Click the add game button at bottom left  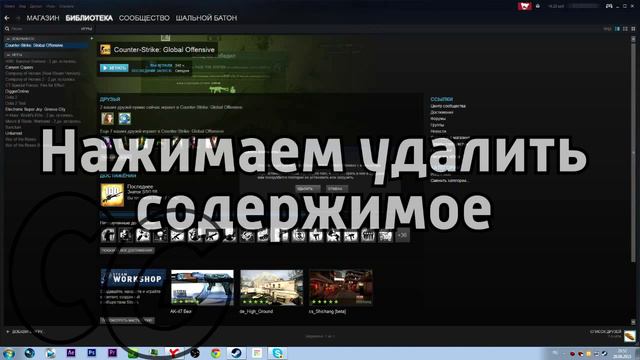(24, 332)
